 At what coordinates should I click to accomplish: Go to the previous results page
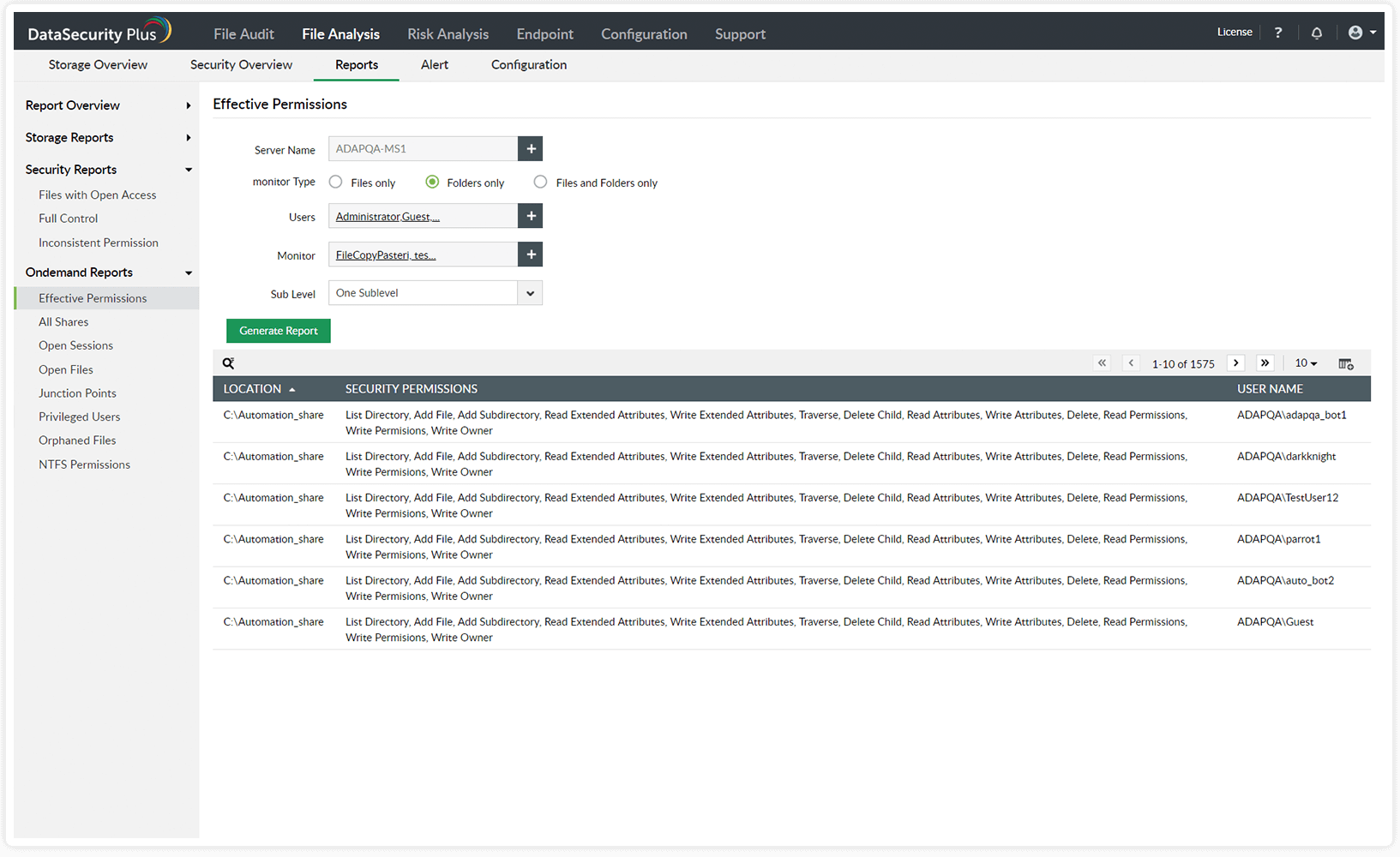tap(1131, 363)
